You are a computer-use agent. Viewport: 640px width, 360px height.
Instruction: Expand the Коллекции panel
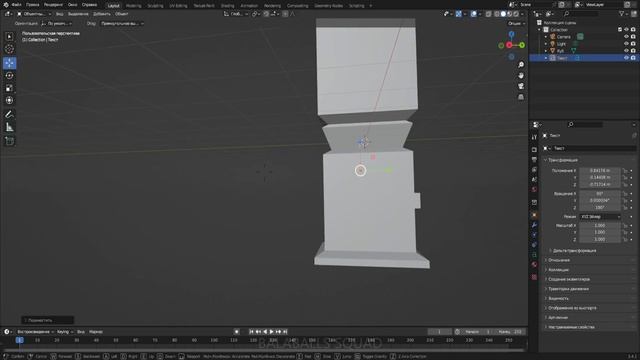[558, 270]
